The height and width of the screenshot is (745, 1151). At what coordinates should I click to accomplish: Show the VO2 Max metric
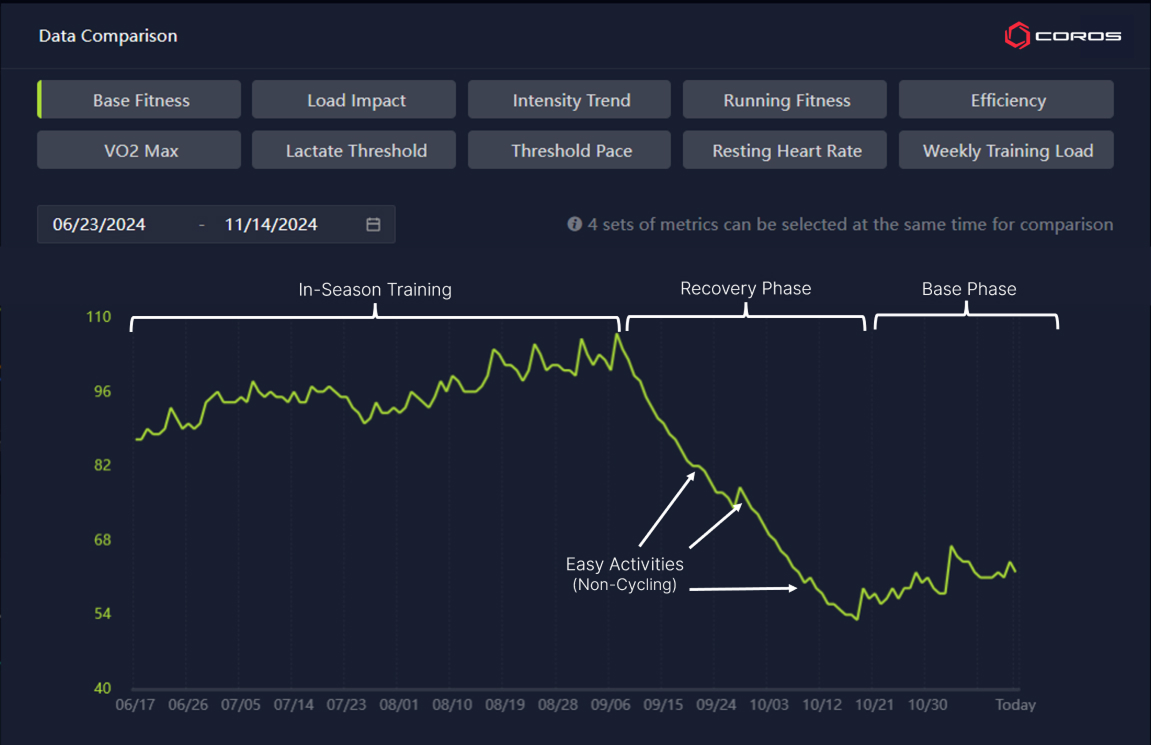pyautogui.click(x=139, y=150)
